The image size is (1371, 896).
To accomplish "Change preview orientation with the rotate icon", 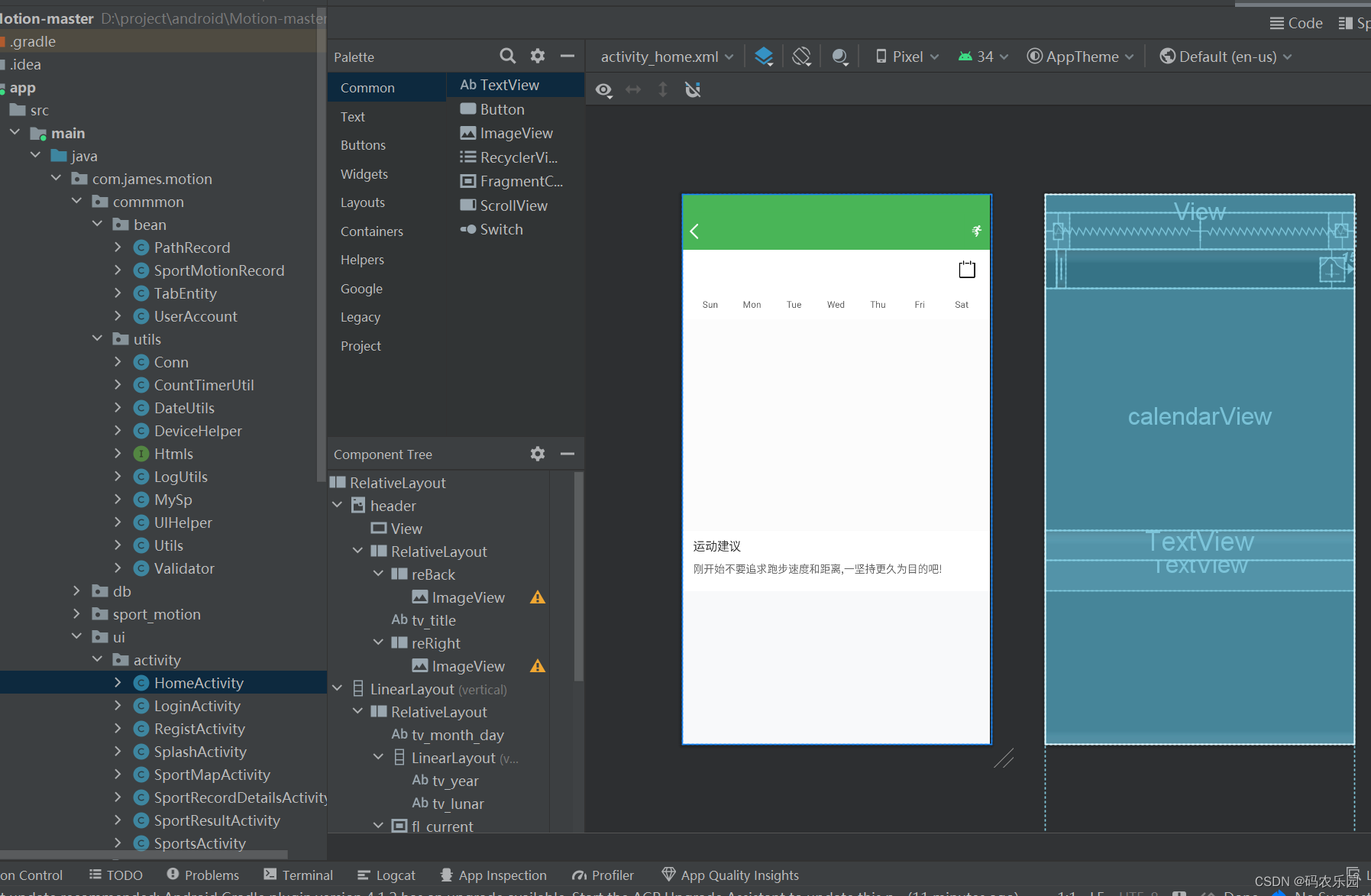I will 801,56.
